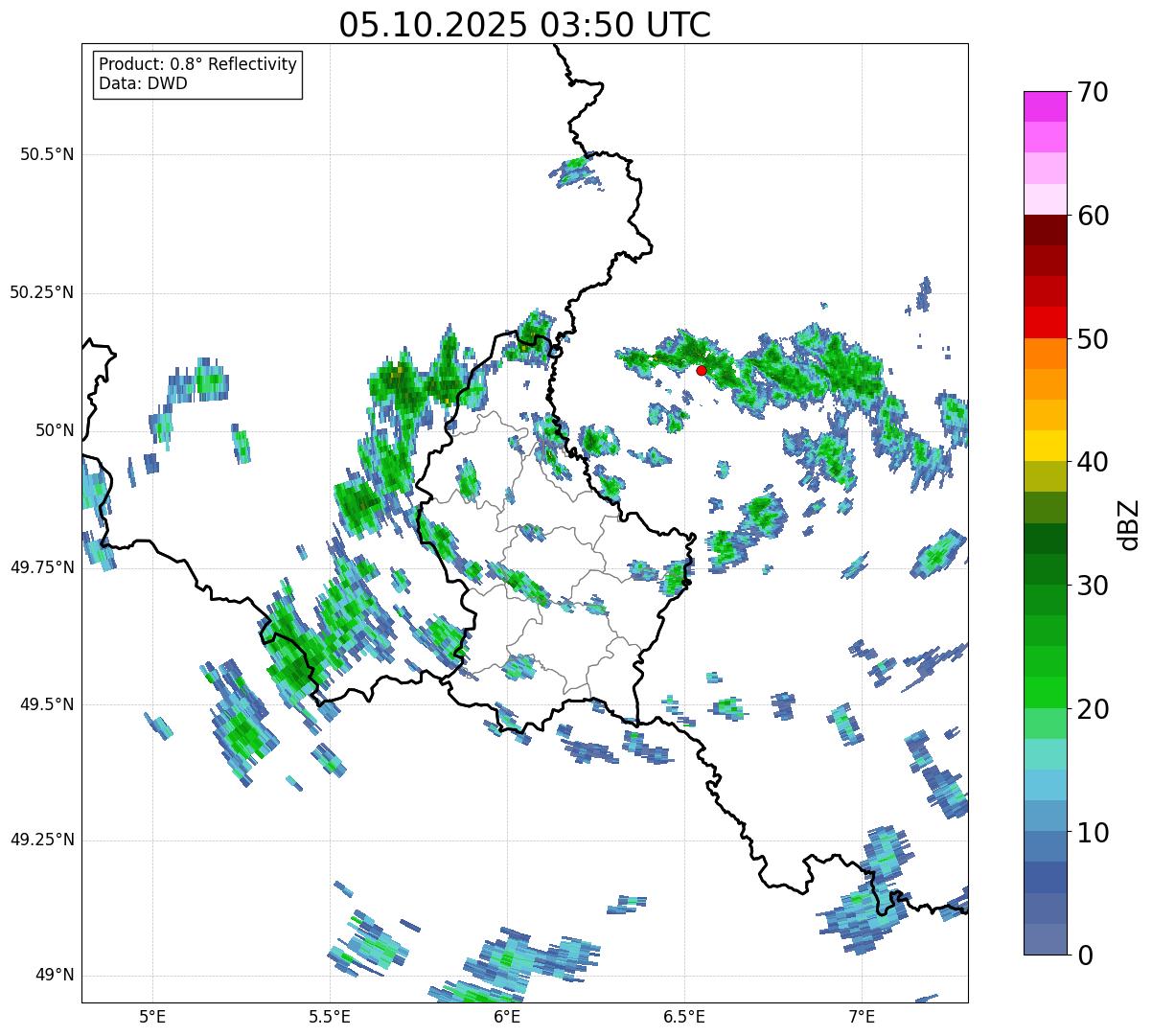Click the 'Product: 0.8° Reflectivity' label

point(198,64)
